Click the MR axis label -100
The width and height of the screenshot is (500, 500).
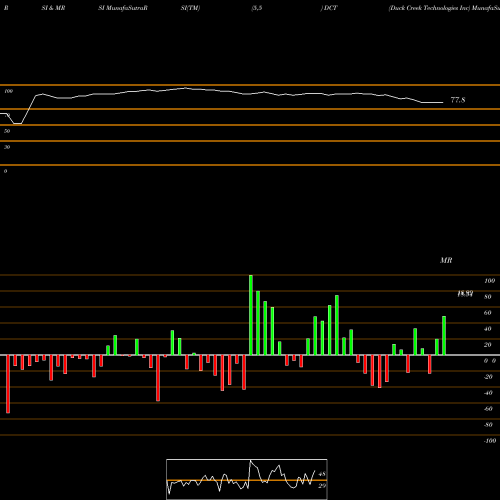pyautogui.click(x=490, y=441)
